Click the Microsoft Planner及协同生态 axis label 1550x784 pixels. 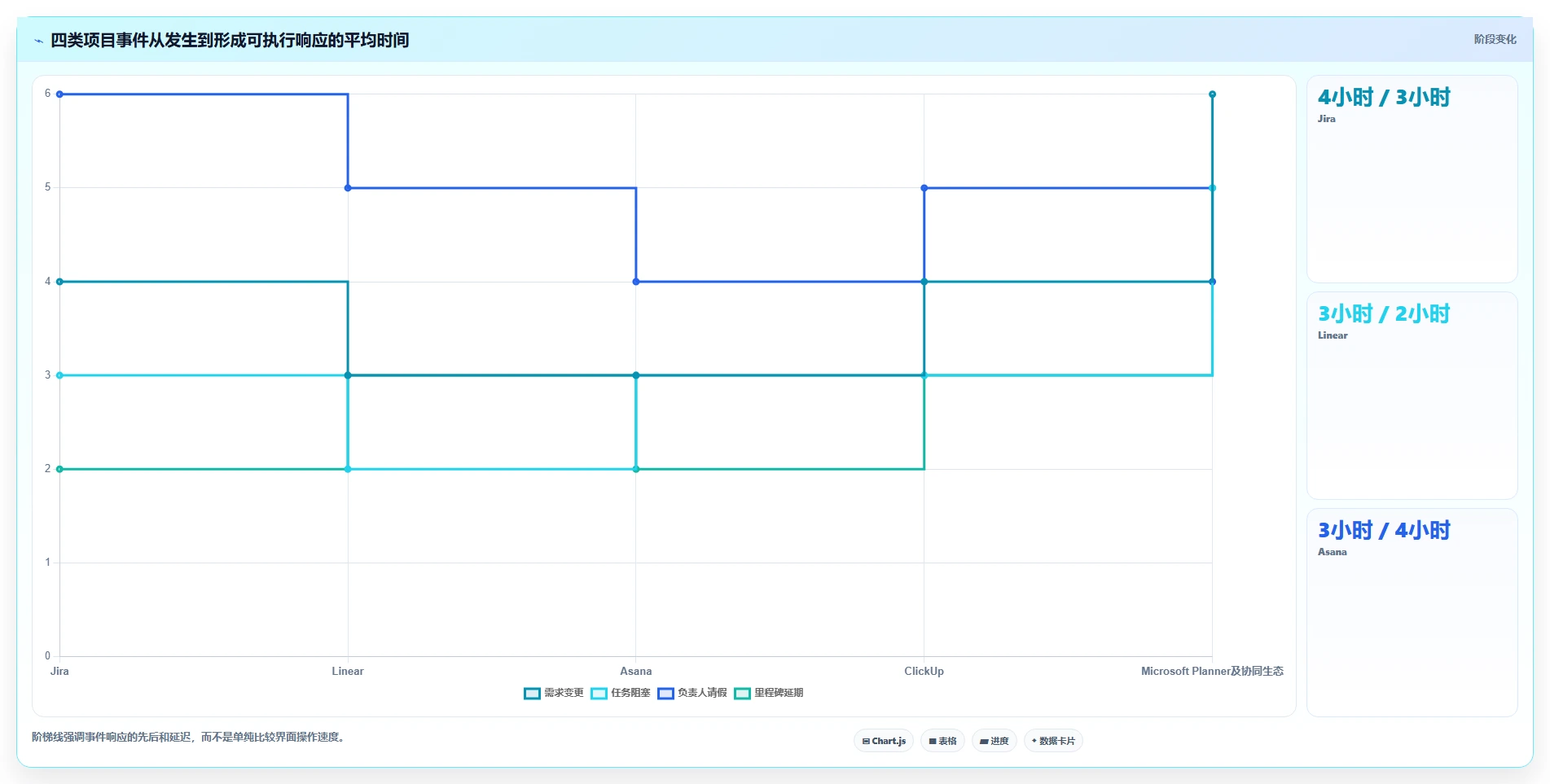1212,672
